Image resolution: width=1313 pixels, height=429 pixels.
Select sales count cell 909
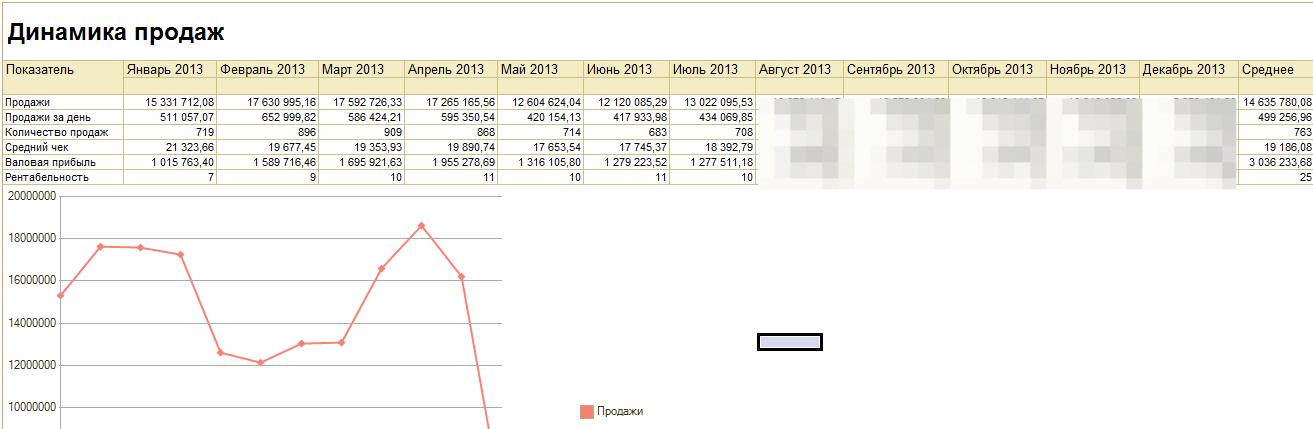362,132
